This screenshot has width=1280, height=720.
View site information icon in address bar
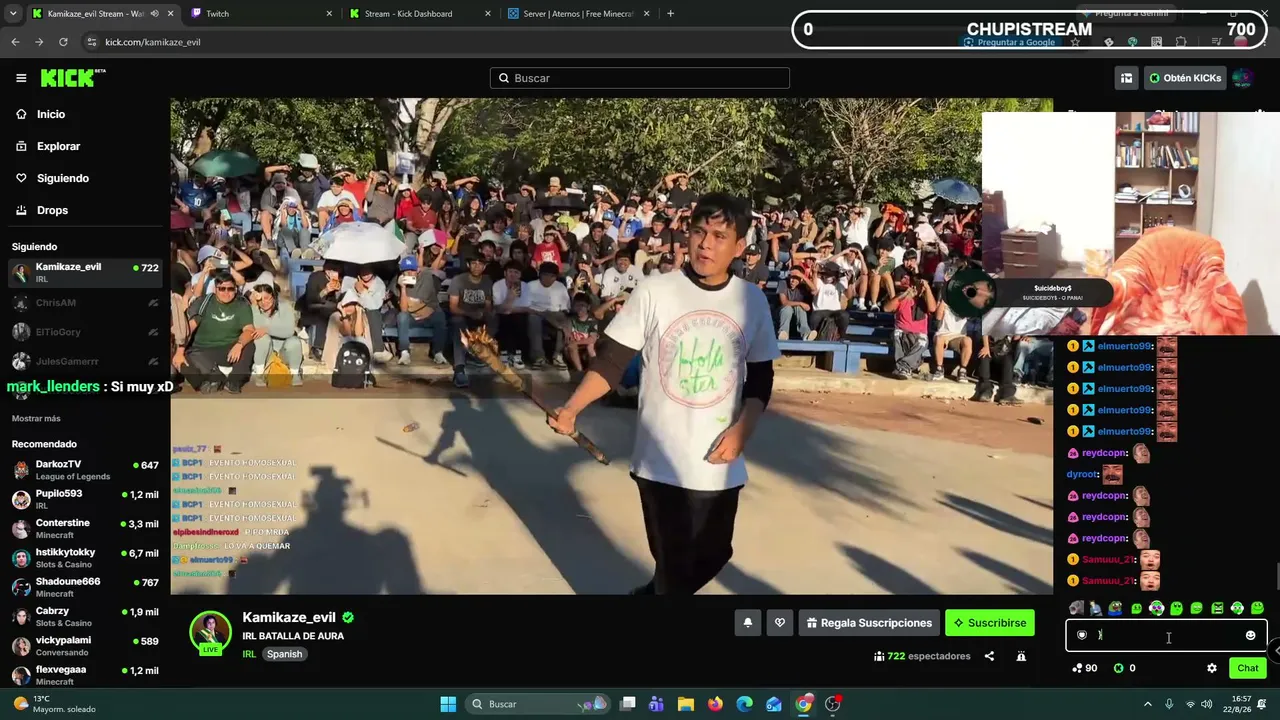92,42
